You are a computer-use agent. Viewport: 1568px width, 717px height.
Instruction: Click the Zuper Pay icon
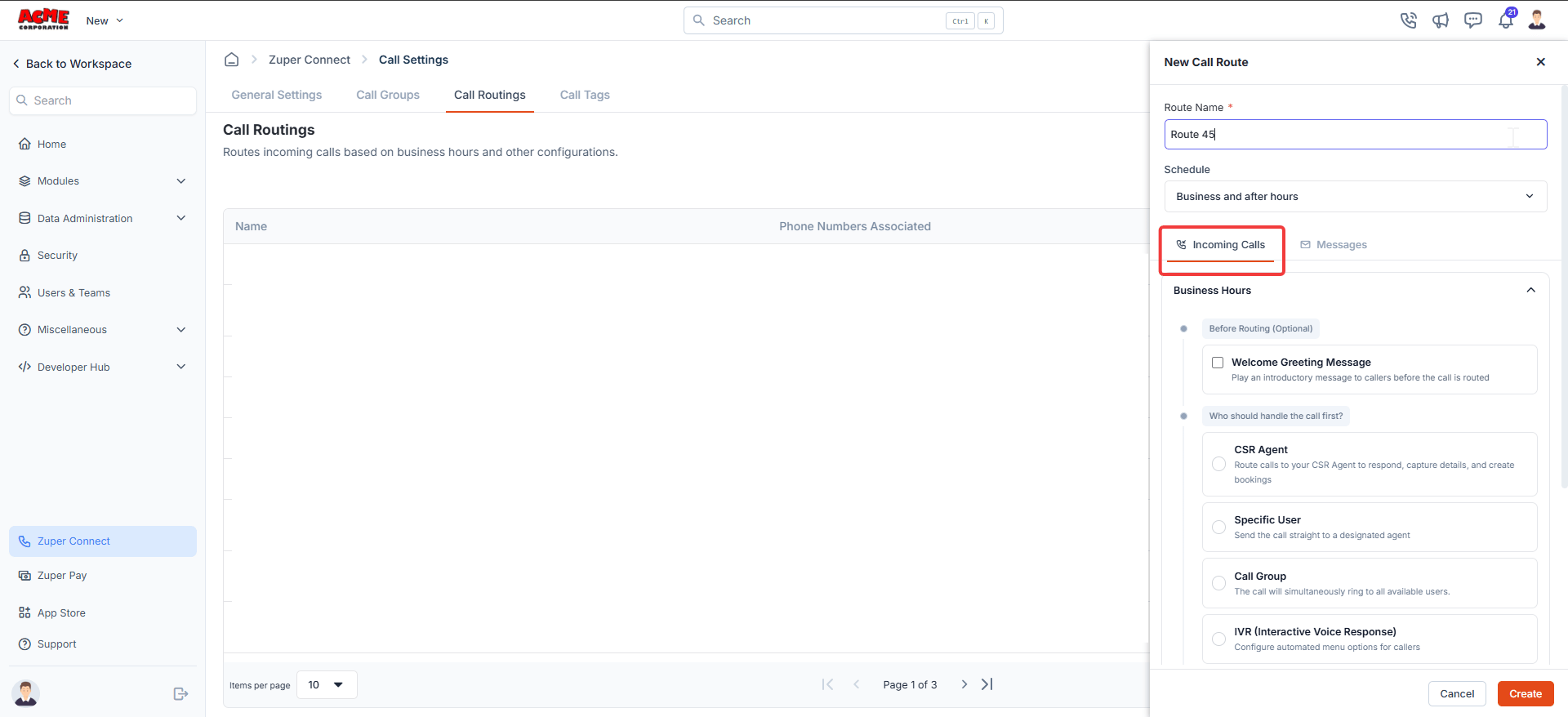[24, 576]
